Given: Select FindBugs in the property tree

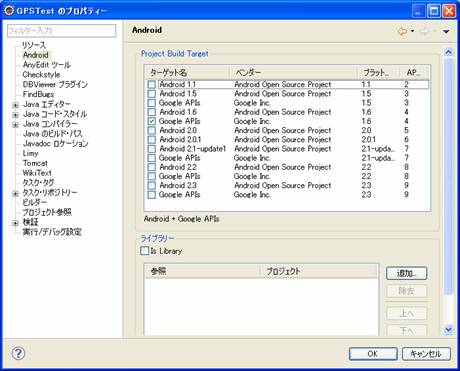Looking at the screenshot, I should (38, 94).
